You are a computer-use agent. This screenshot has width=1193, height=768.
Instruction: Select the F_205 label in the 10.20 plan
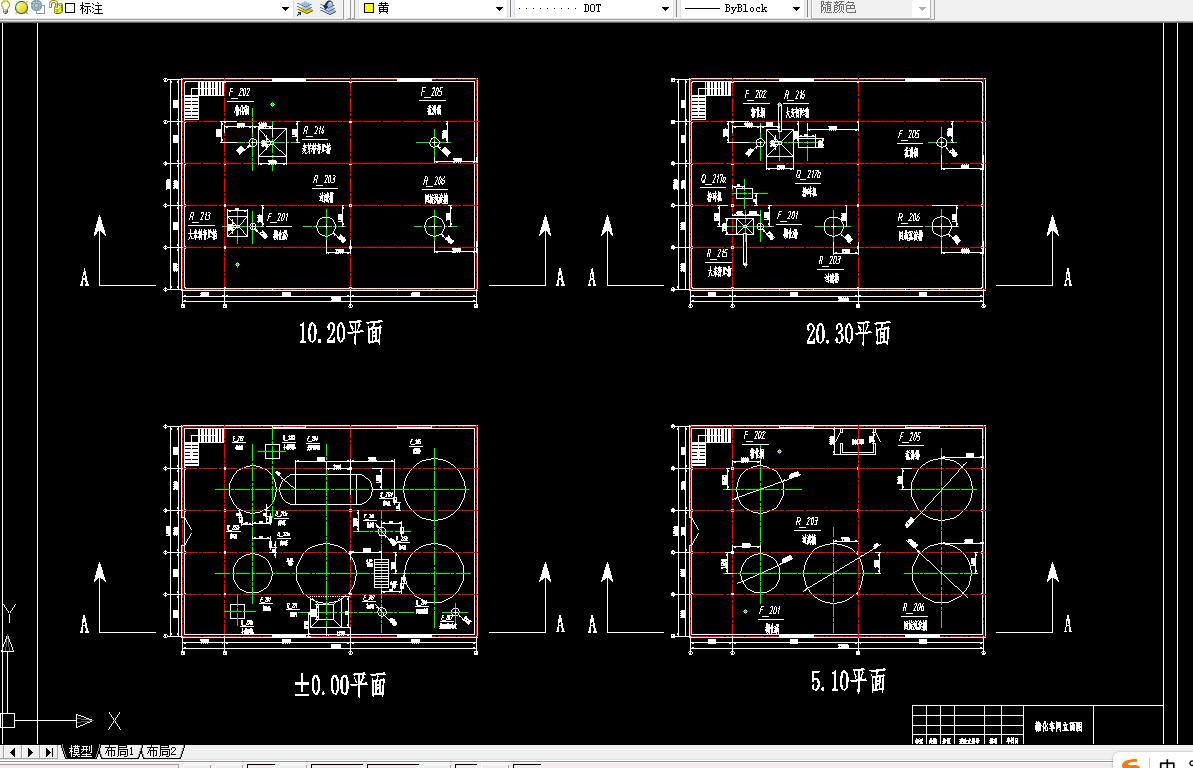432,92
